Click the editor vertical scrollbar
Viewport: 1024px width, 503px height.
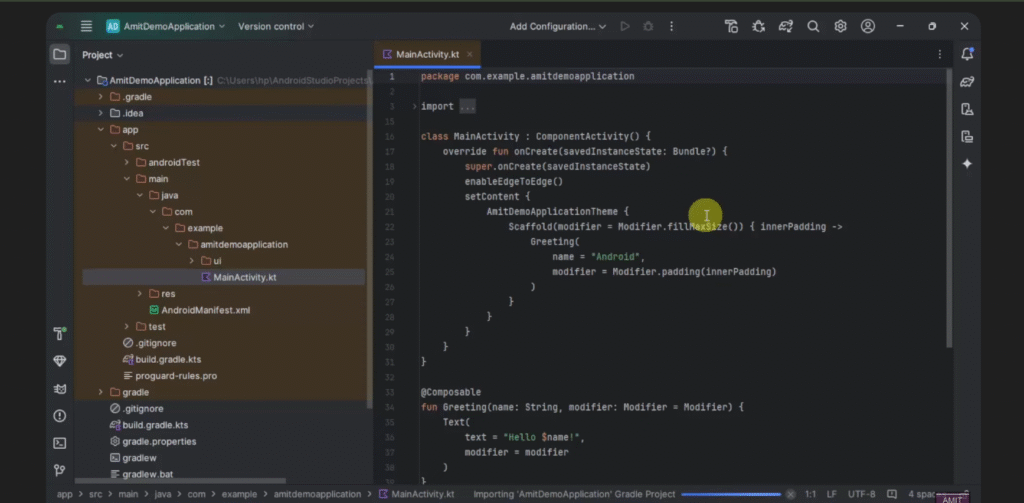pos(949,208)
